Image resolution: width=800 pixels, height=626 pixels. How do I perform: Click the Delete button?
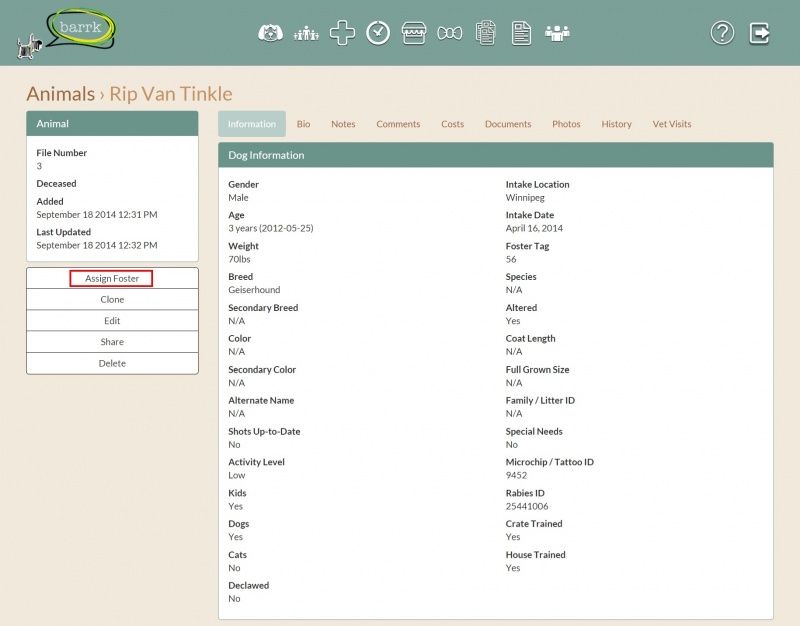click(112, 363)
